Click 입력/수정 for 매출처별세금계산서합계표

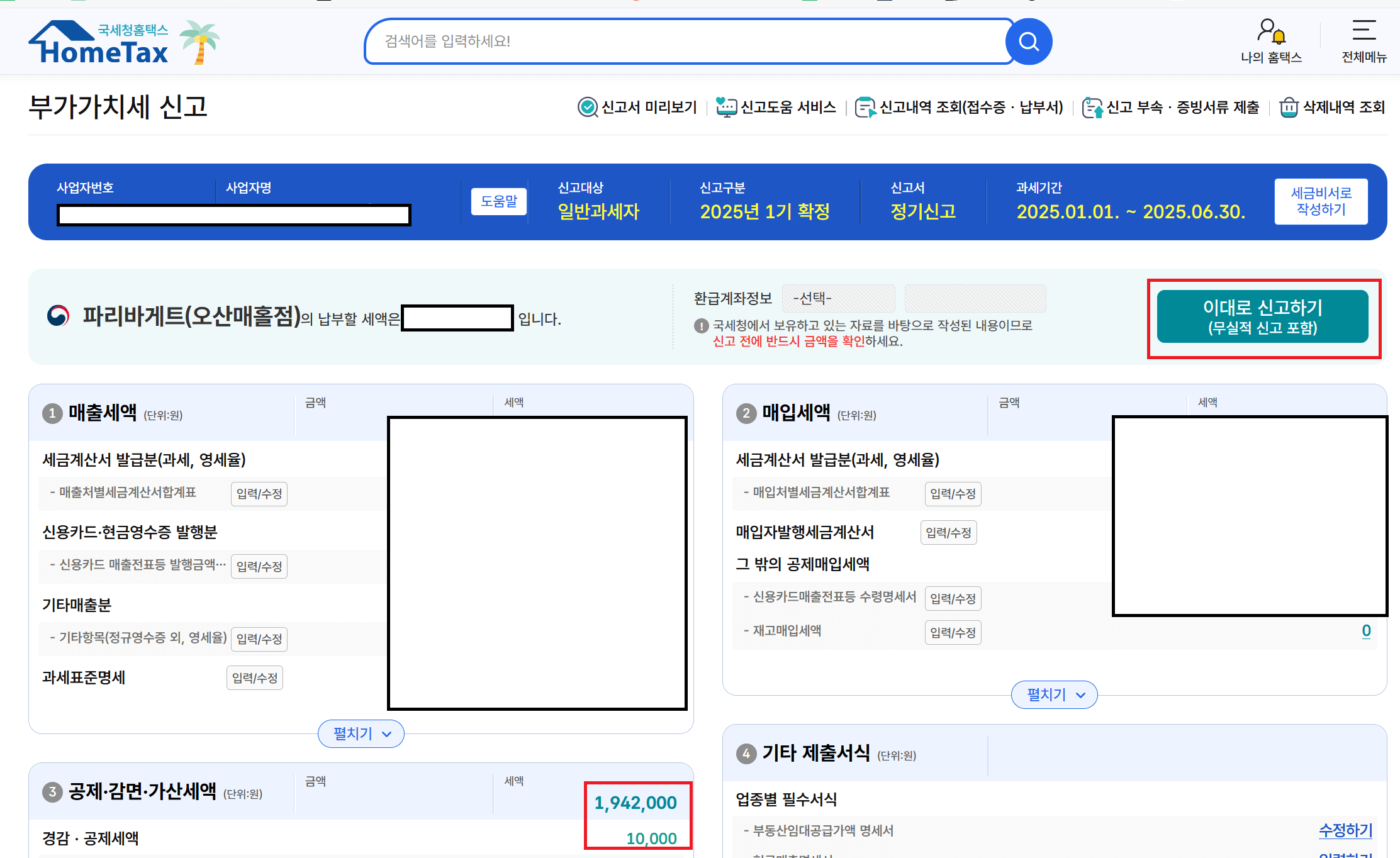tap(259, 494)
